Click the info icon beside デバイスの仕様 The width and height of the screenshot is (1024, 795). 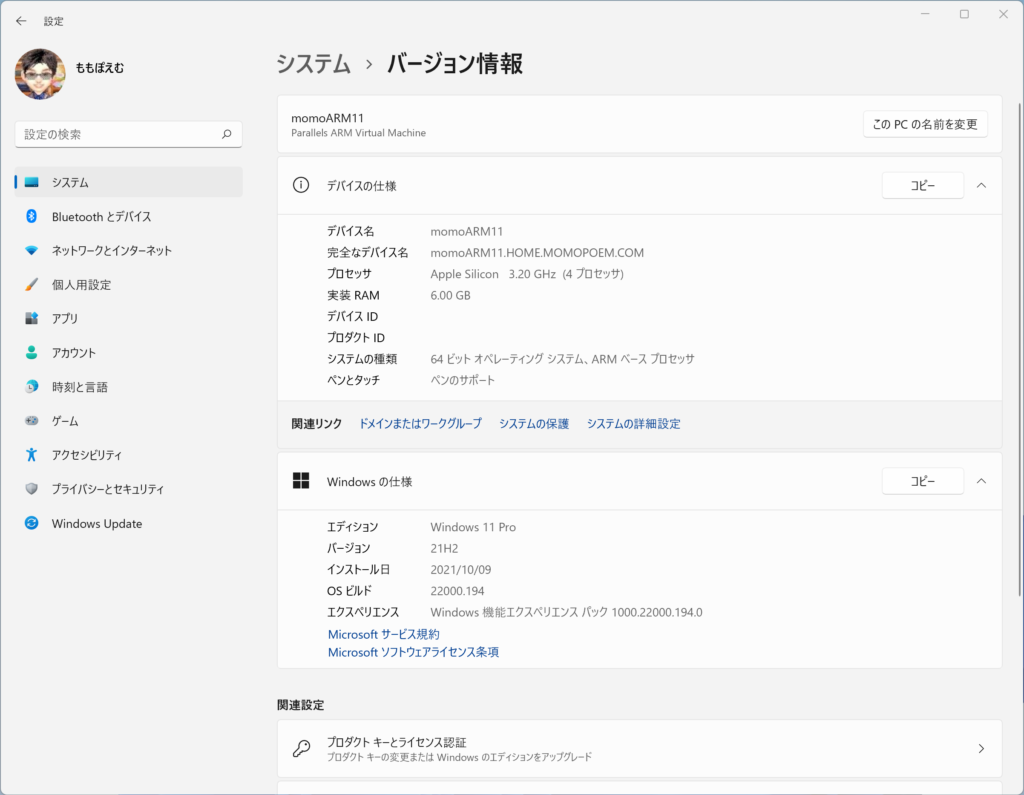301,186
